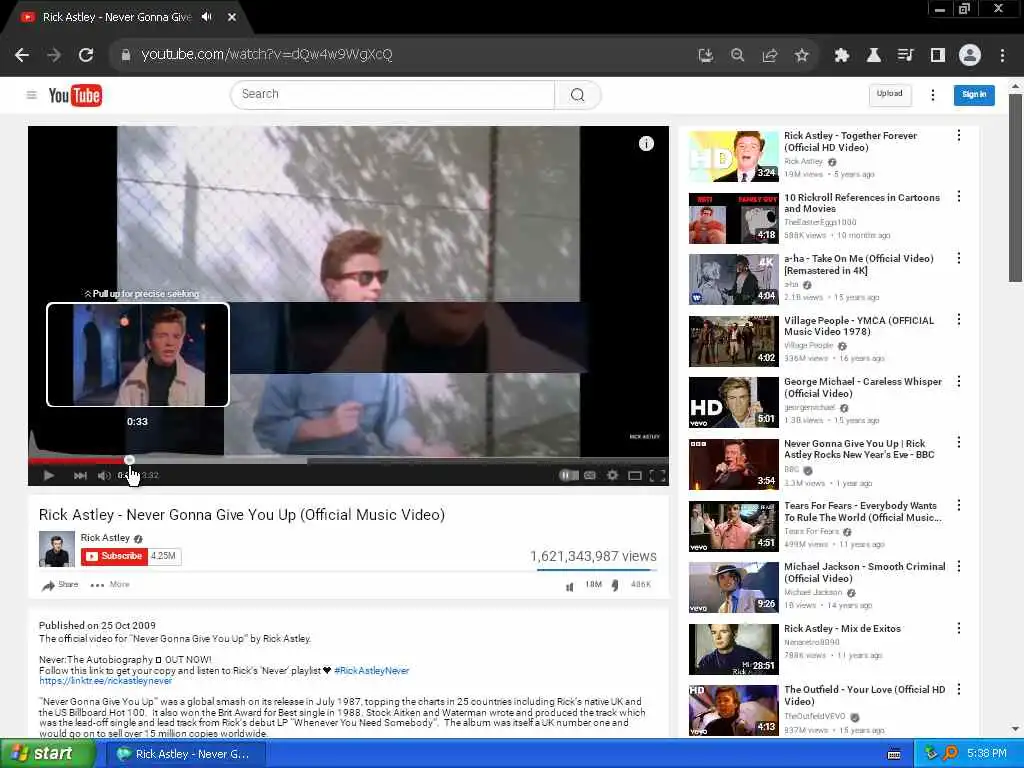The image size is (1024, 768).
Task: Open the Windows start button
Action: click(48, 754)
